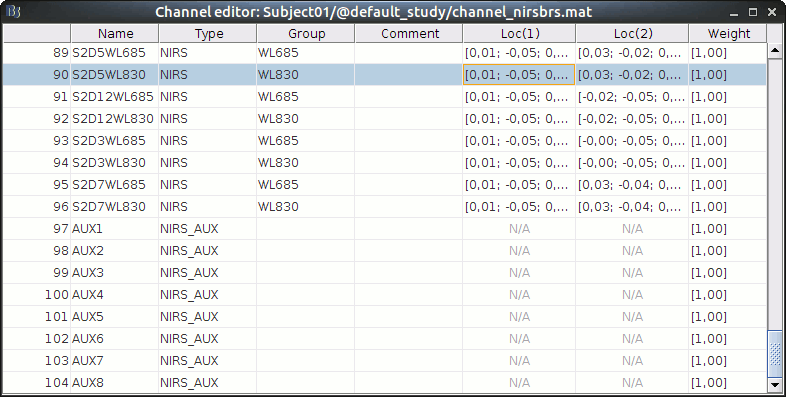Select channel name S2D12WL830
786x397 pixels.
[x=115, y=119]
